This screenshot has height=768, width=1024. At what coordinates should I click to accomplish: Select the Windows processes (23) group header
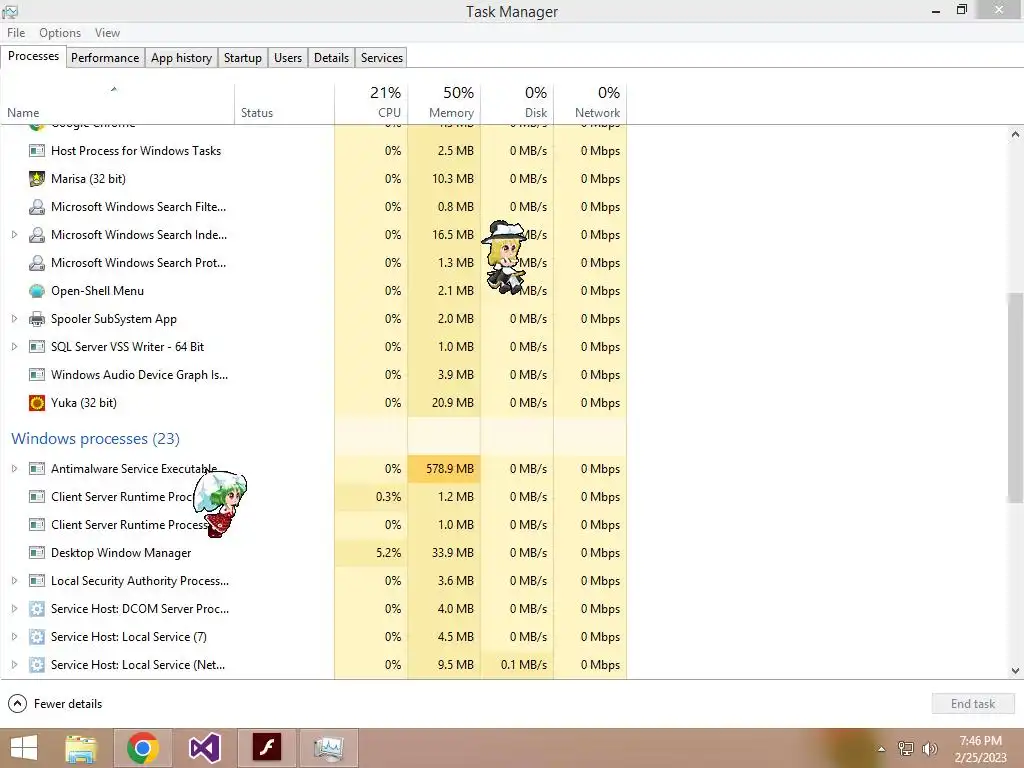95,438
